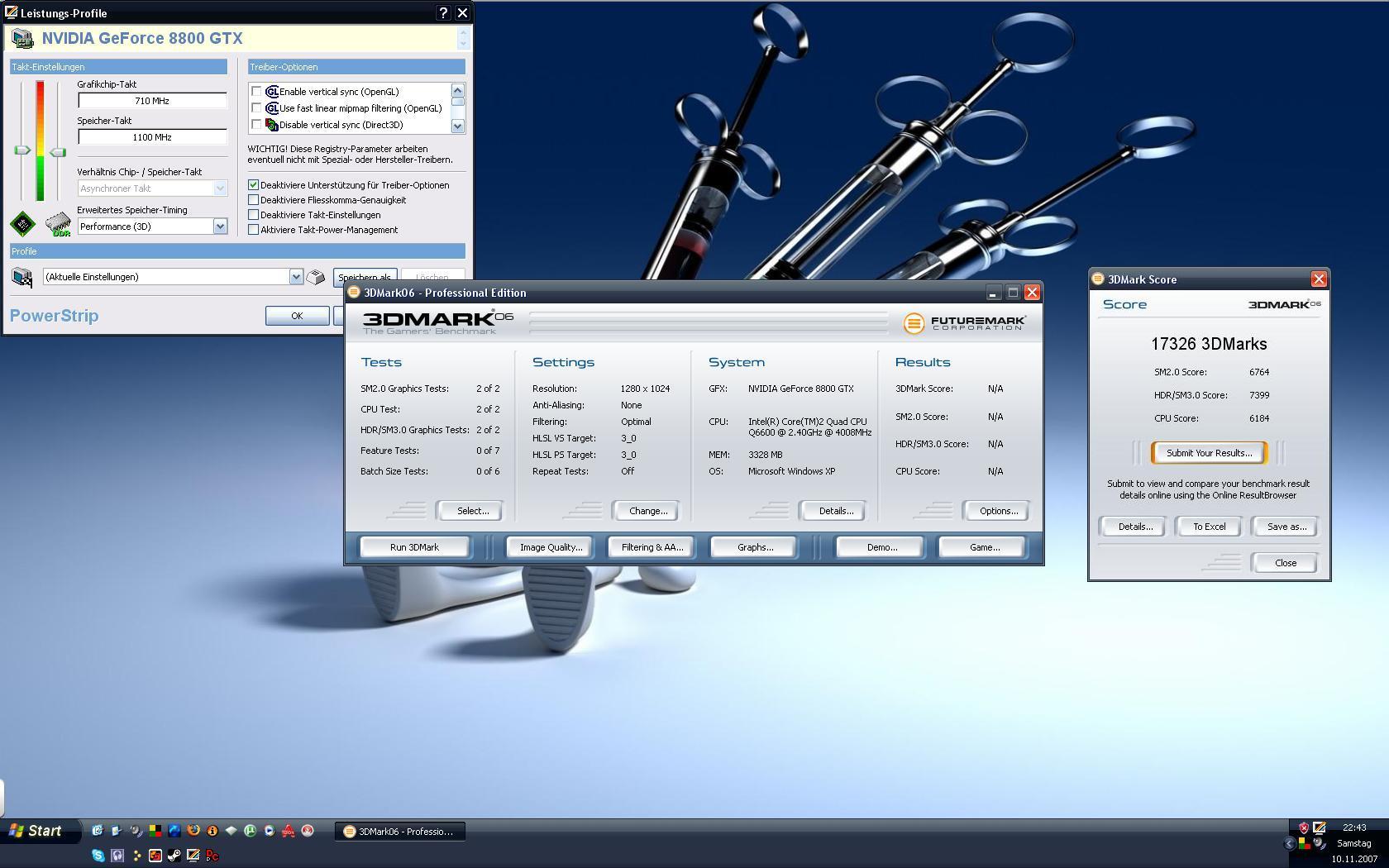Click Close in the 3DMark Score window
This screenshot has height=868, width=1389.
pyautogui.click(x=1286, y=563)
